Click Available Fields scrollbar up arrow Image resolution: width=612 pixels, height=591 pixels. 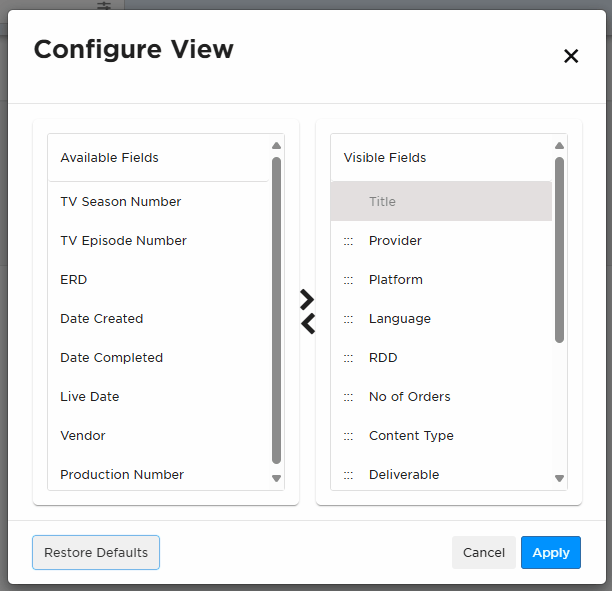(276, 146)
